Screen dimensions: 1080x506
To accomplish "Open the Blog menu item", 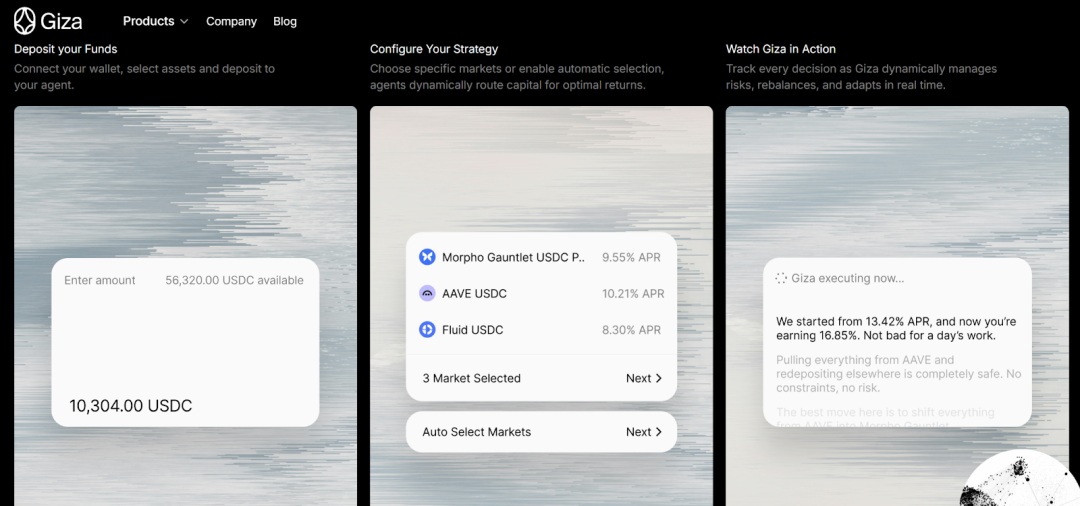I will tap(285, 21).
